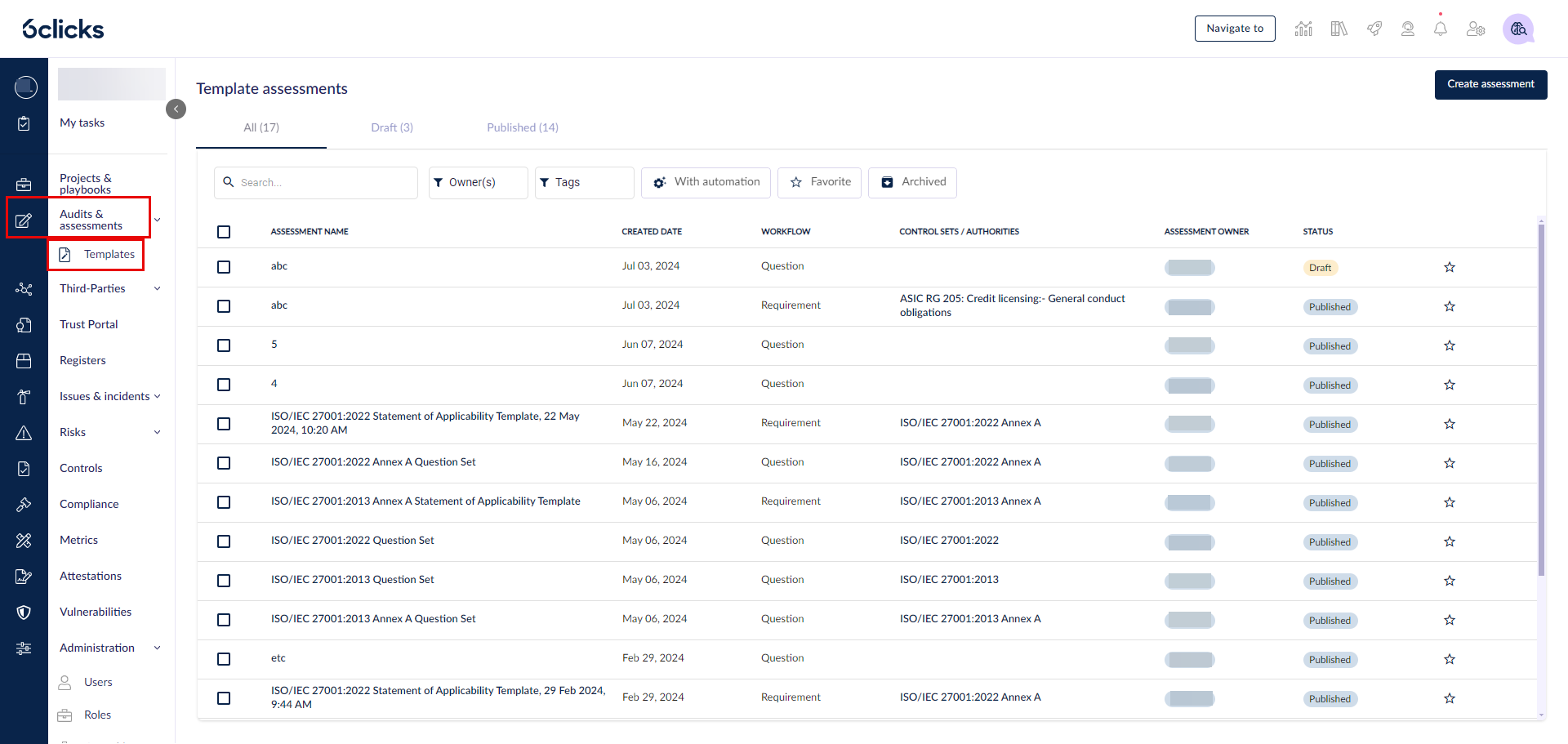Click the Attestations signature sidebar icon
Screen dimensions: 1568x744
click(24, 577)
